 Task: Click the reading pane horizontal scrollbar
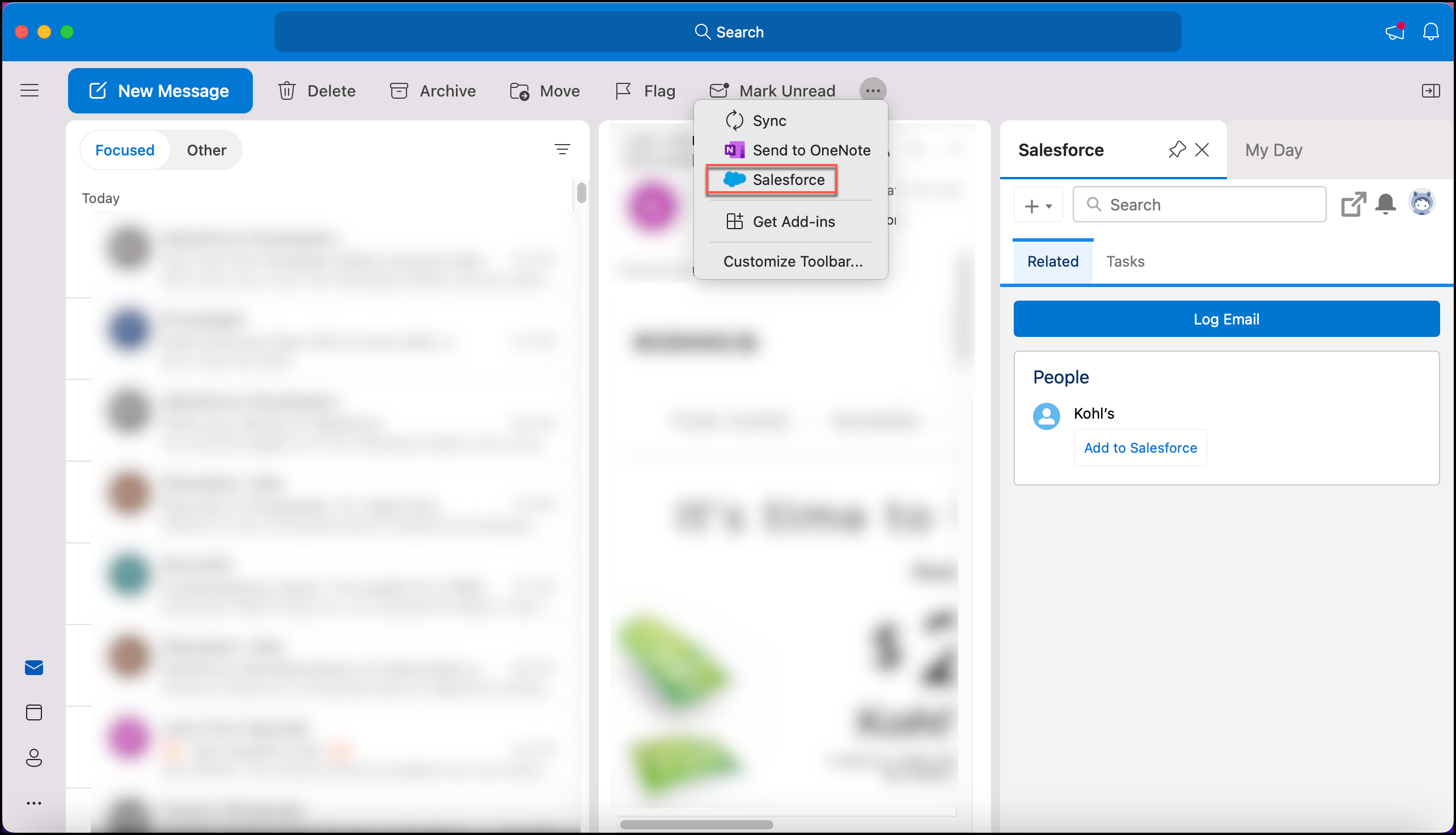[696, 824]
